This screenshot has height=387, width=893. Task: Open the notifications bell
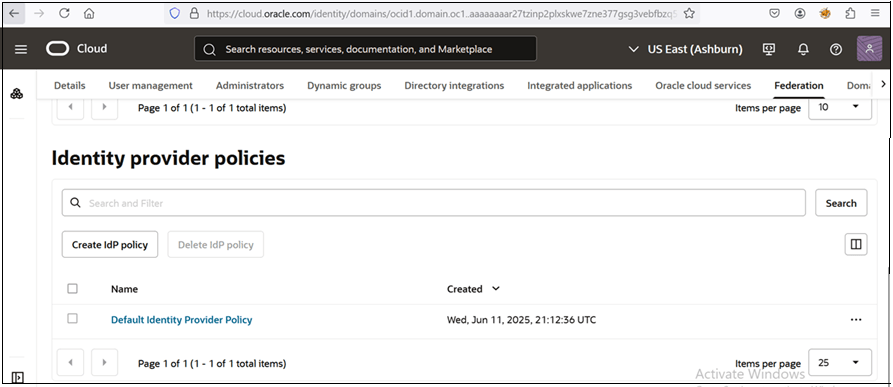point(803,49)
